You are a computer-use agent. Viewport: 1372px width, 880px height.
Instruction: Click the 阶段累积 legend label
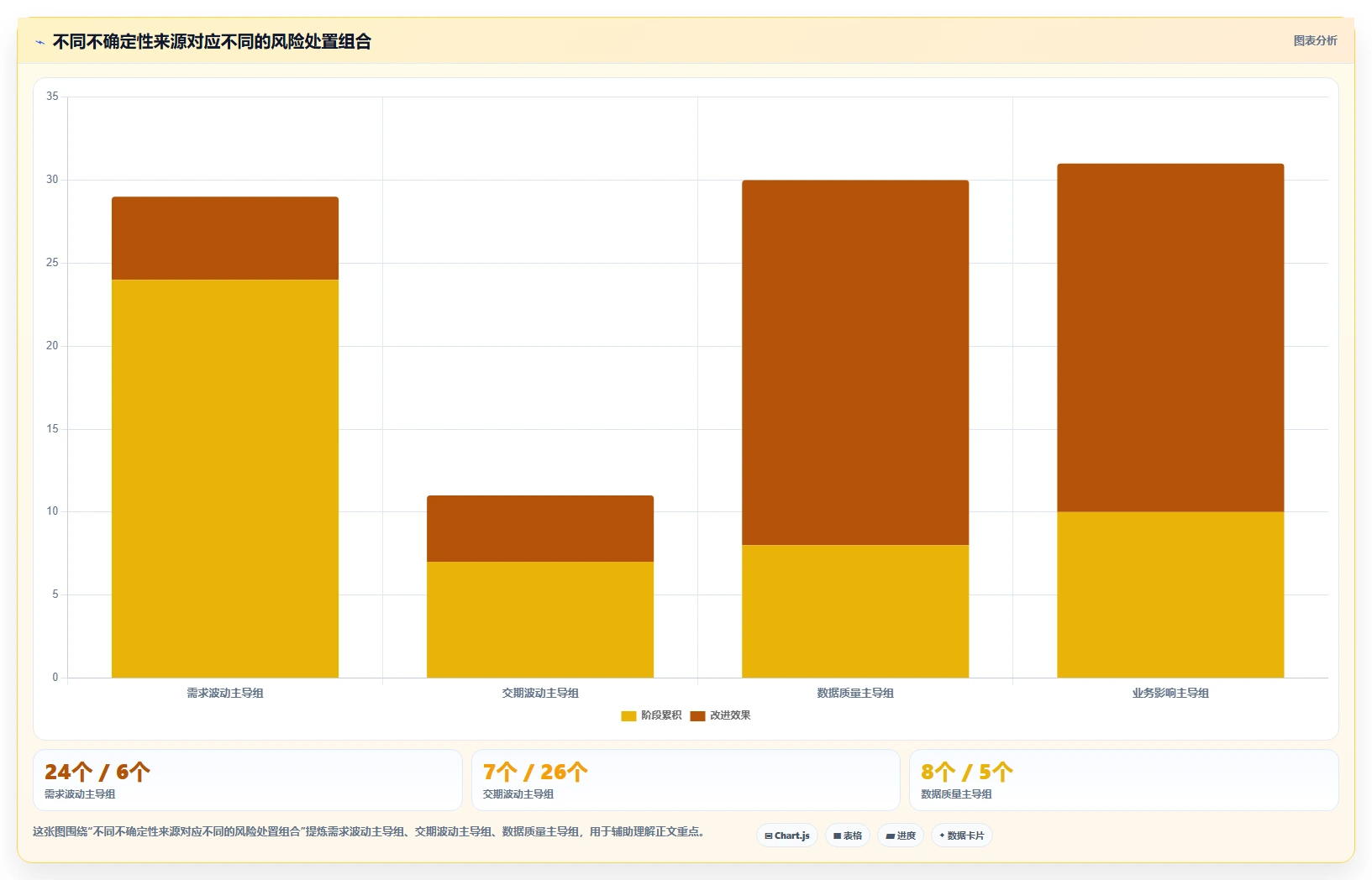[661, 715]
